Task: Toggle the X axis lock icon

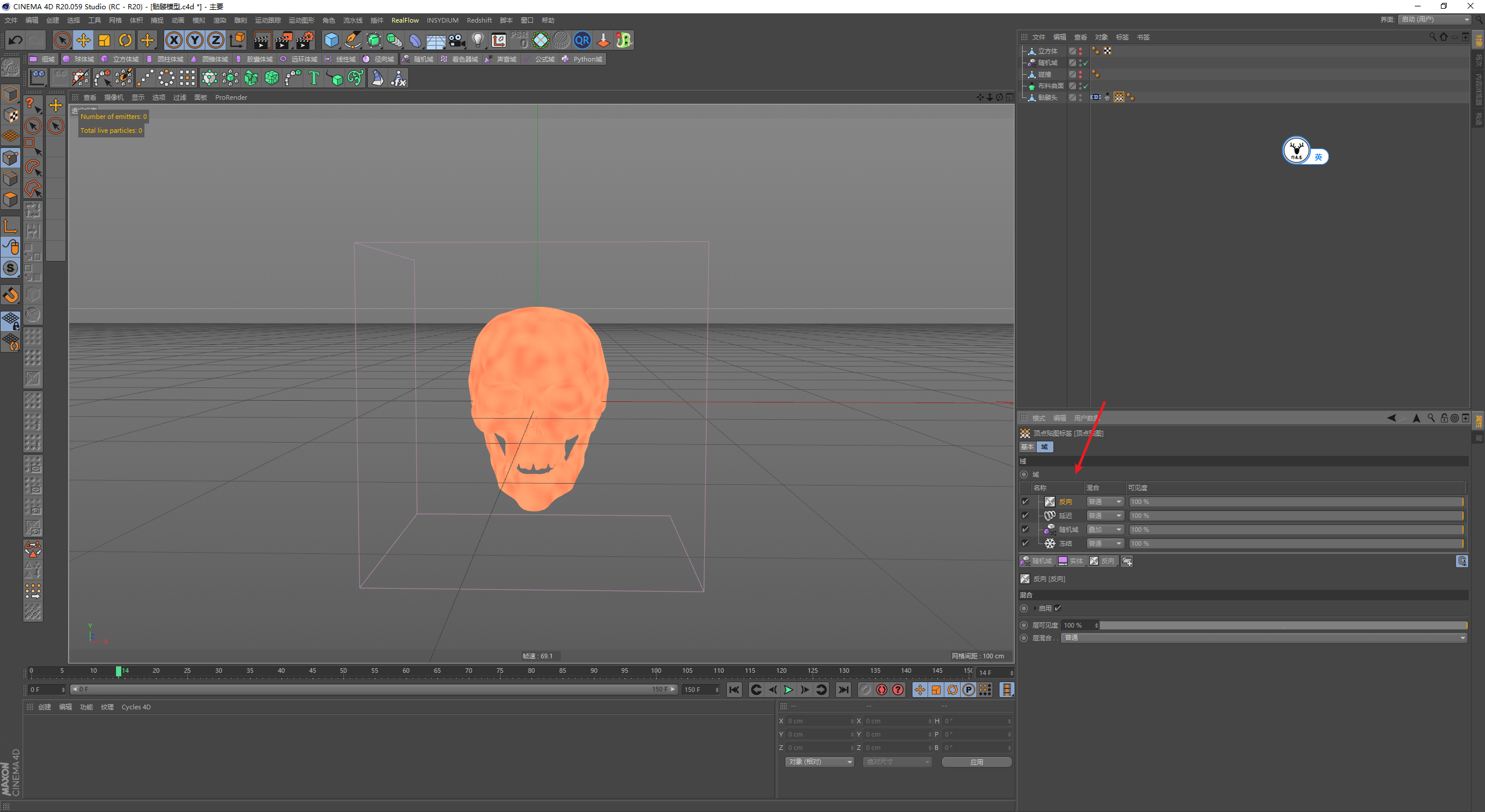Action: 173,40
